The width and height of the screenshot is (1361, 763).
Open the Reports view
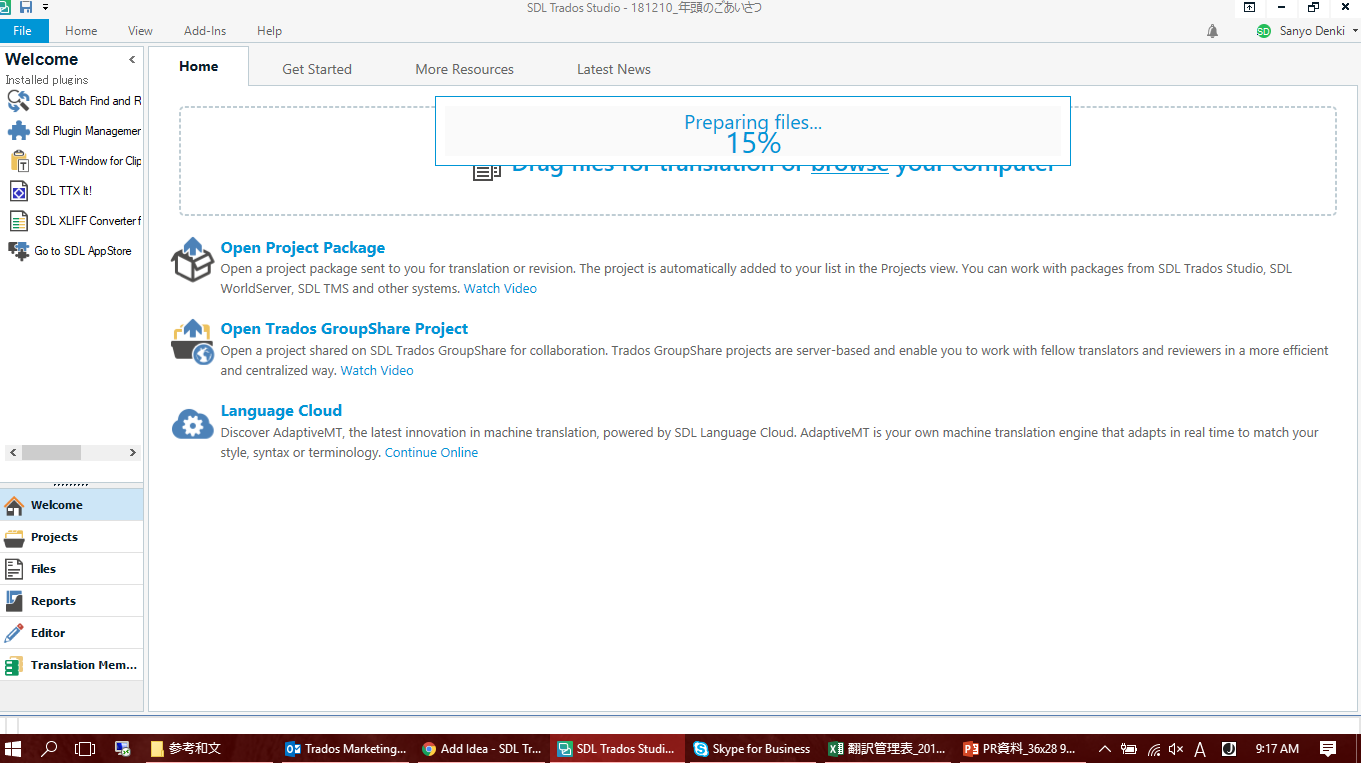72,601
